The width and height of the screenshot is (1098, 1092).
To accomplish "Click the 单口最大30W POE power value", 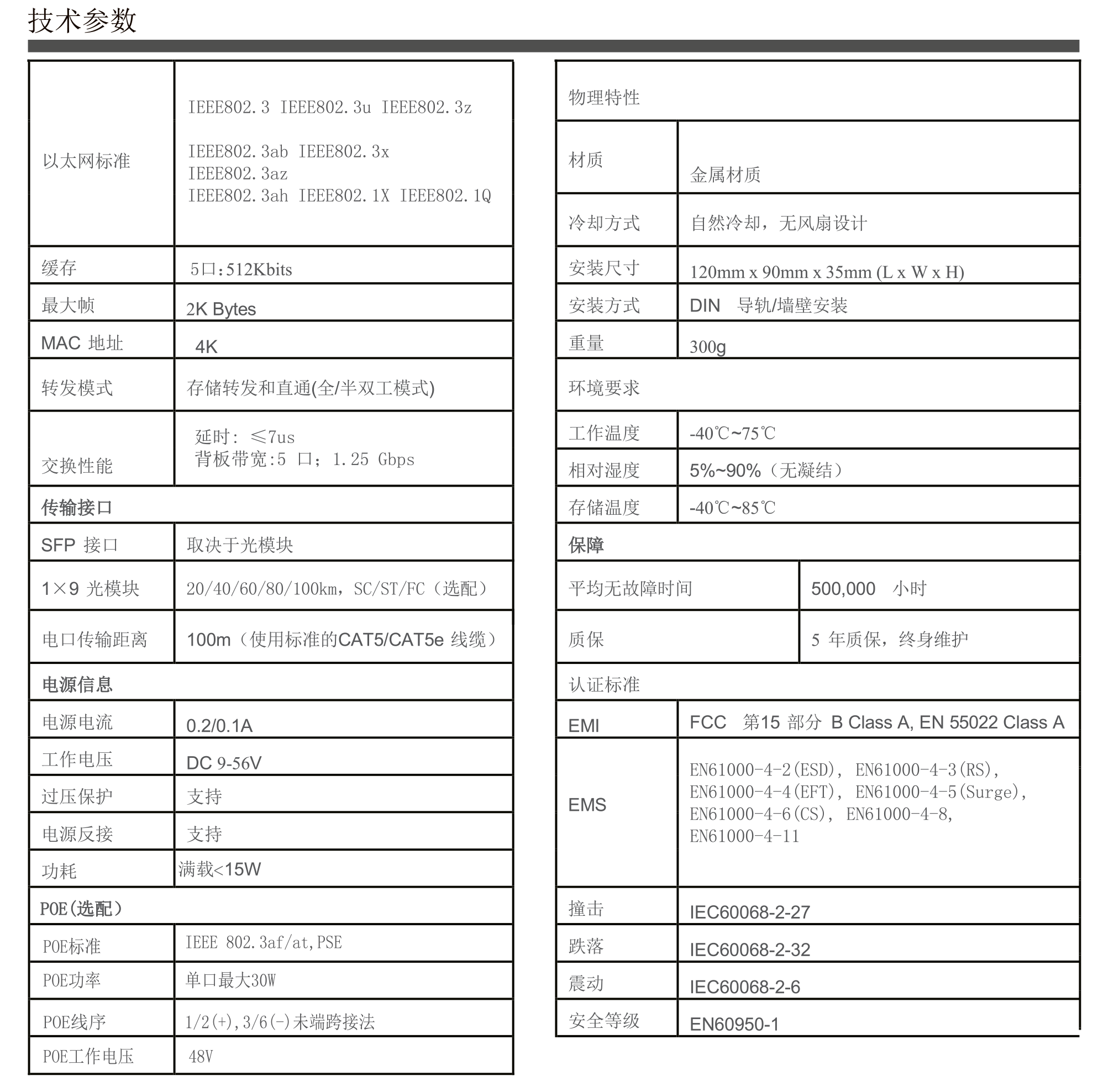I will tap(230, 980).
